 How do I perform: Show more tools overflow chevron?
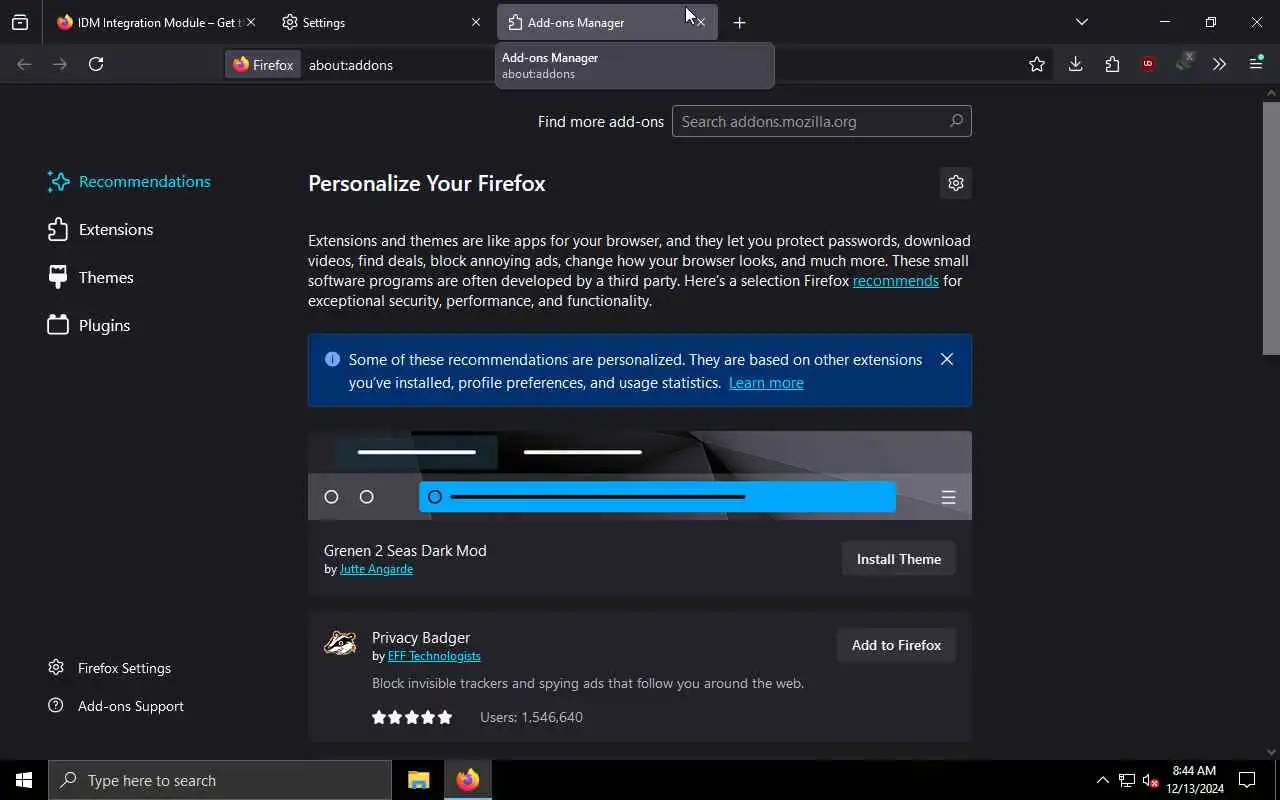coord(1219,64)
